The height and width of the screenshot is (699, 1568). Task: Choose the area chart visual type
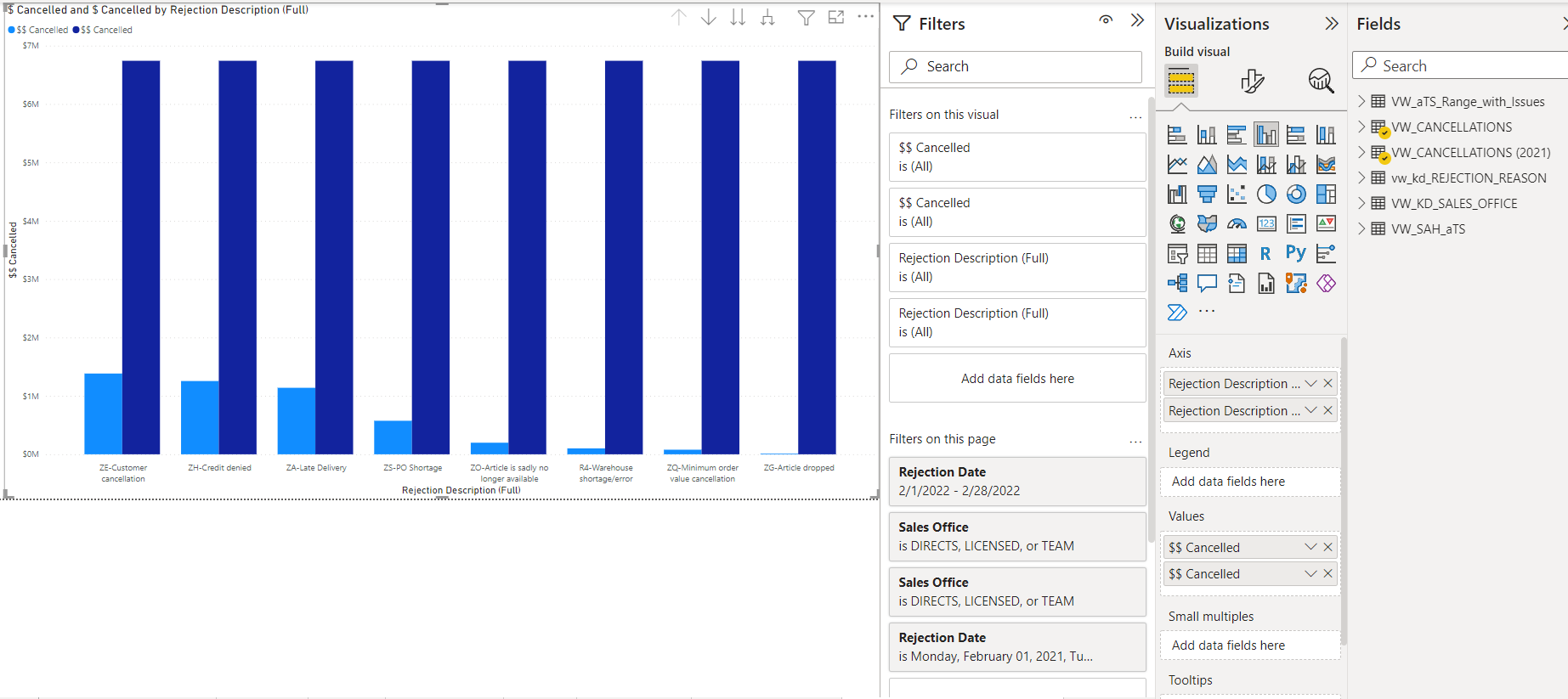[x=1207, y=164]
